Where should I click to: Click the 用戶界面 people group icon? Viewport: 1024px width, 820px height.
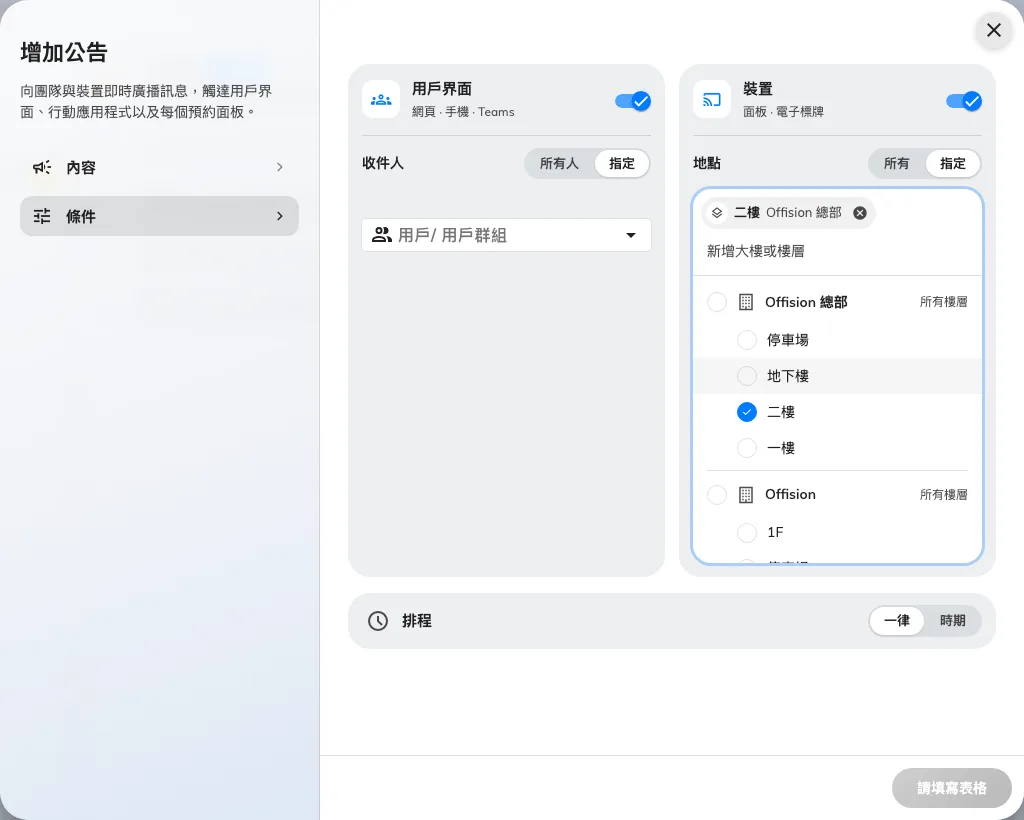click(x=381, y=100)
